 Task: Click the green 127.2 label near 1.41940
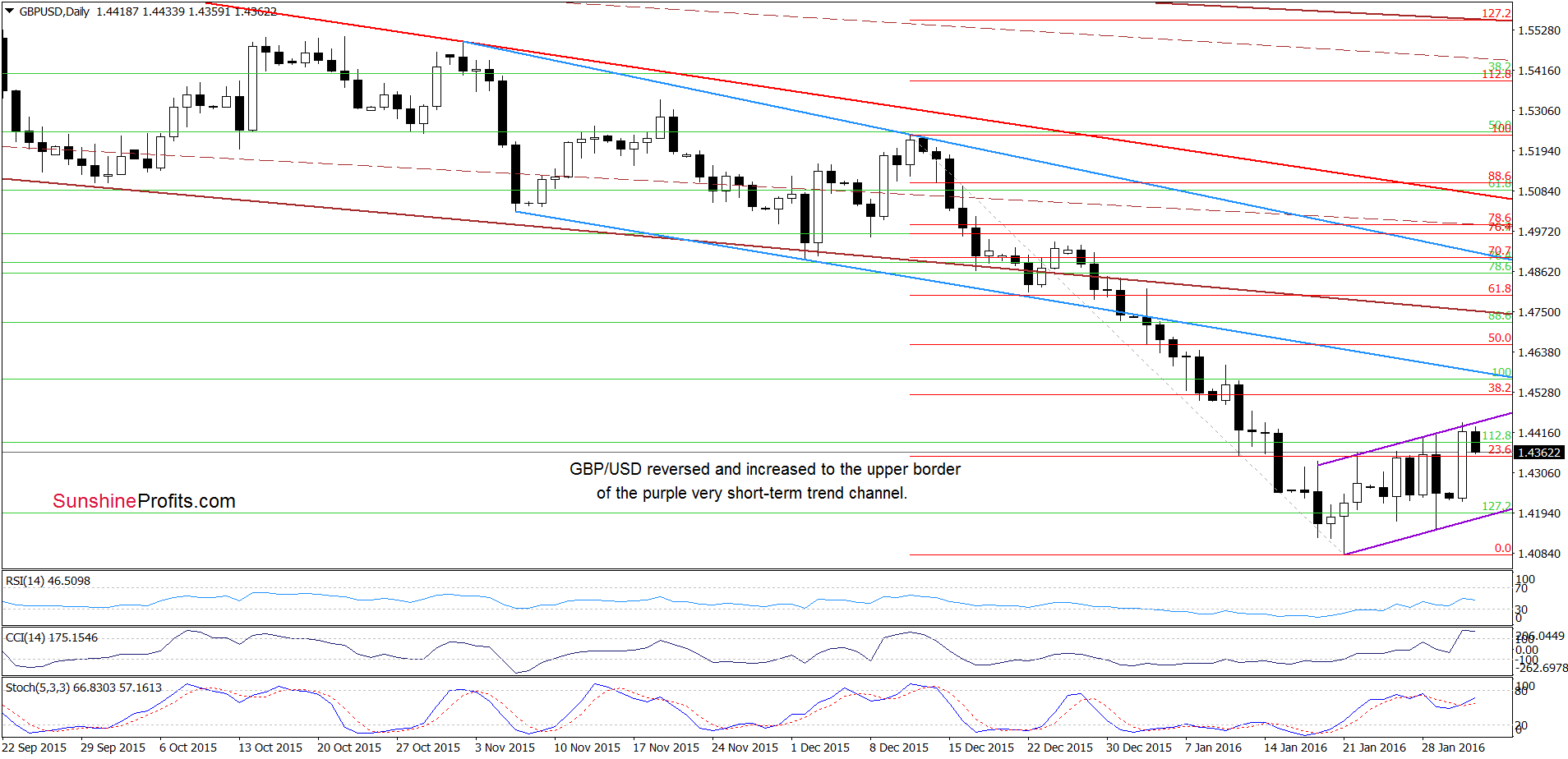[1496, 506]
